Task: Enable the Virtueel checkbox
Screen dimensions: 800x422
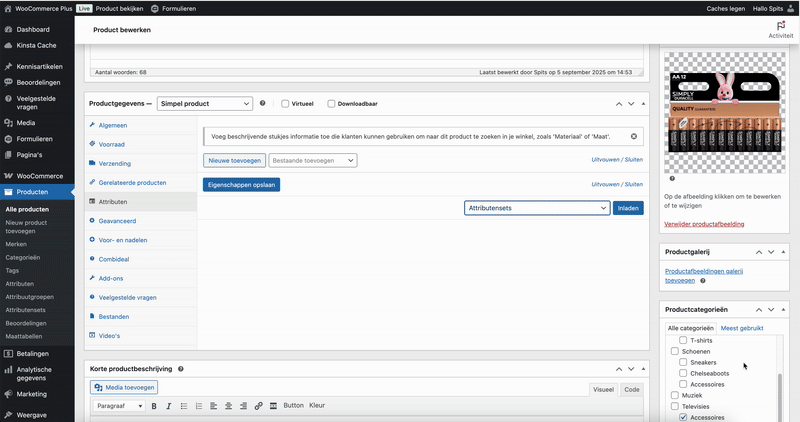Action: [286, 103]
